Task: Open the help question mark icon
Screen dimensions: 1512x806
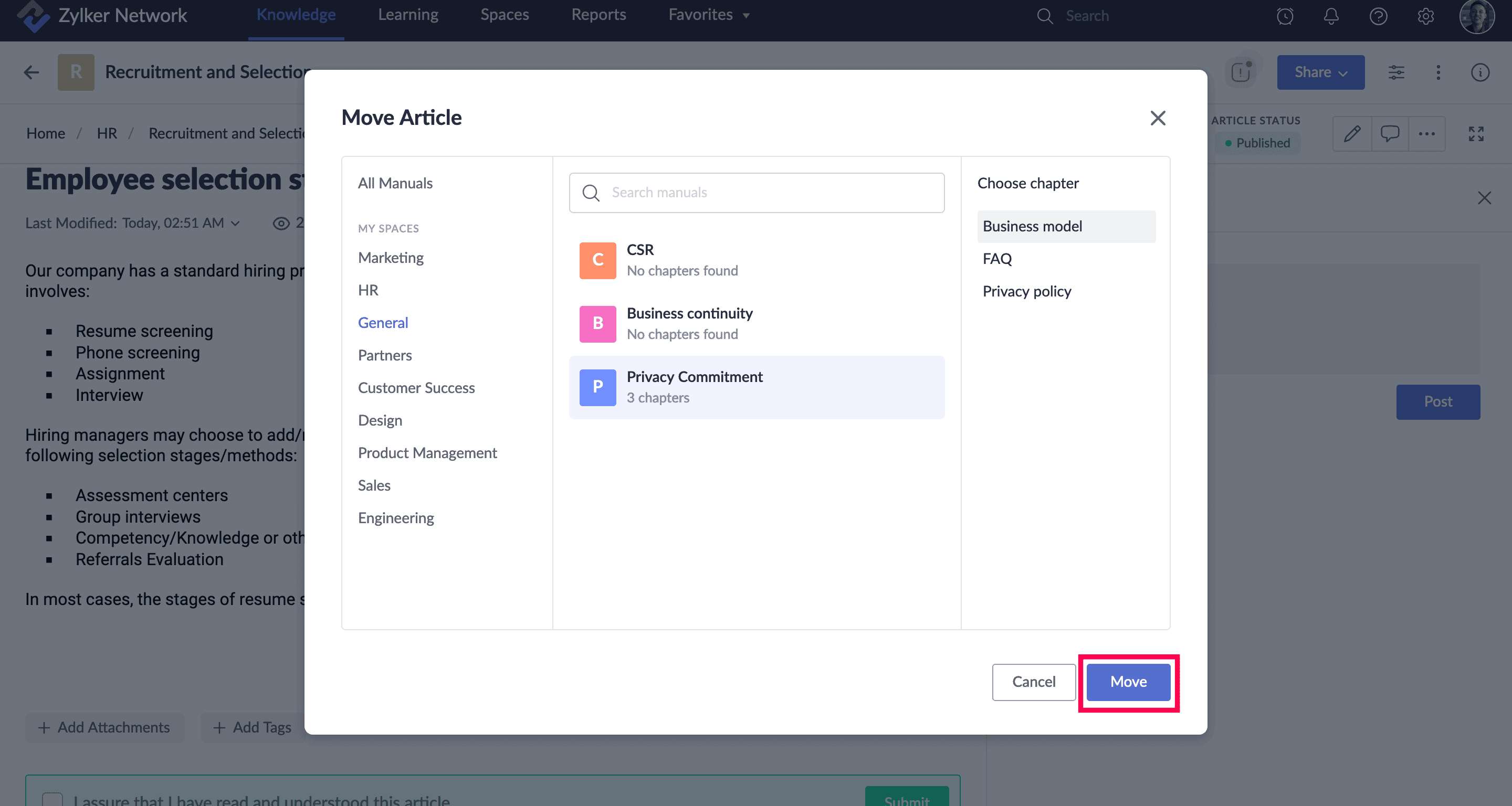Action: pyautogui.click(x=1378, y=16)
